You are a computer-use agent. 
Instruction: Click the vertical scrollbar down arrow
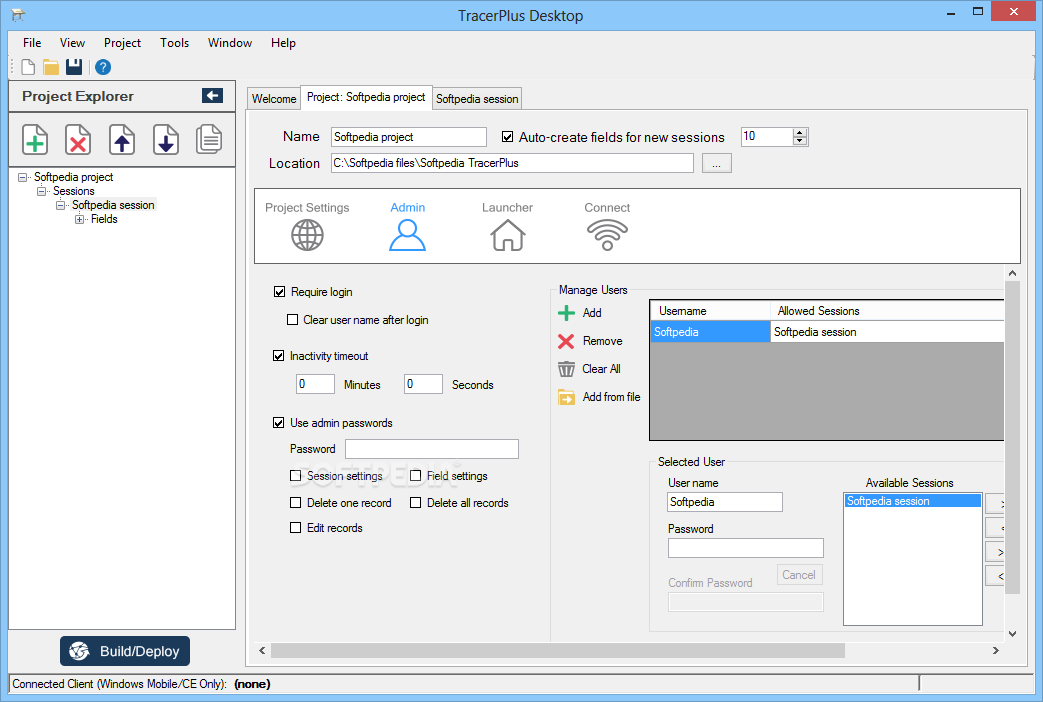(1012, 634)
